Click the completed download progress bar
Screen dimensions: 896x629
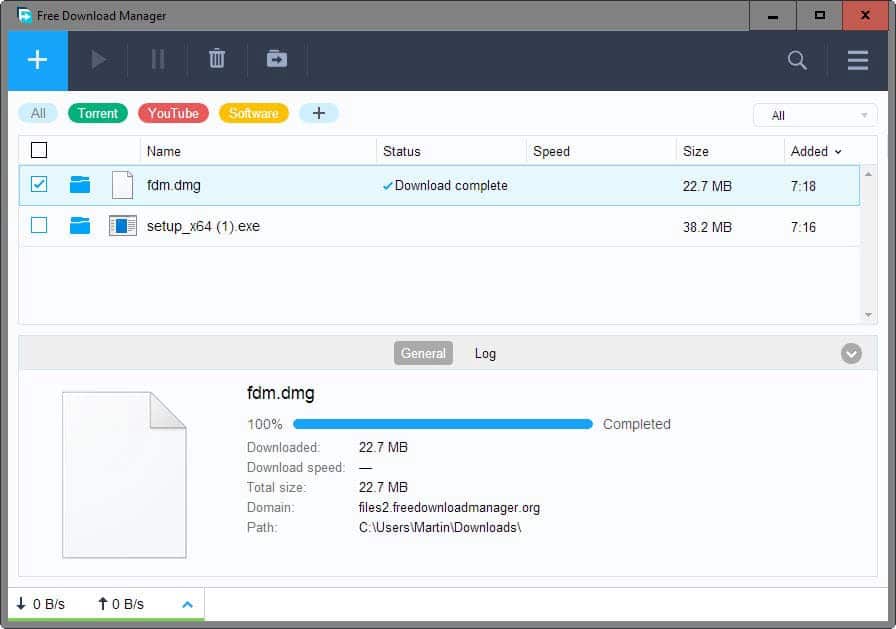443,424
